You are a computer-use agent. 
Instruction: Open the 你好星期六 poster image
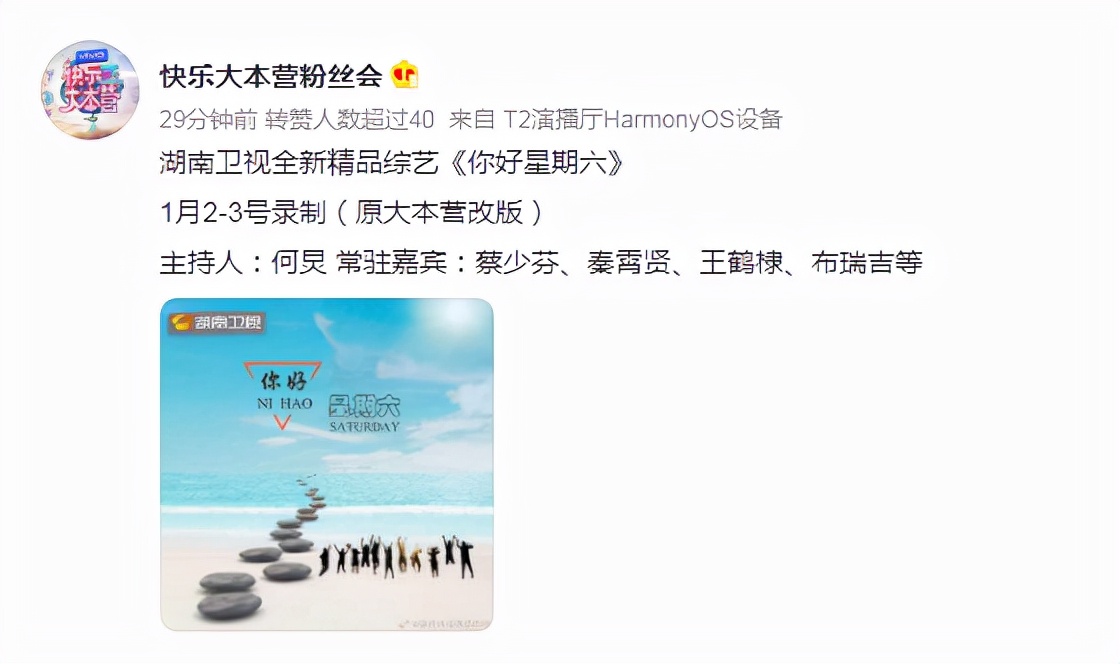click(x=326, y=464)
